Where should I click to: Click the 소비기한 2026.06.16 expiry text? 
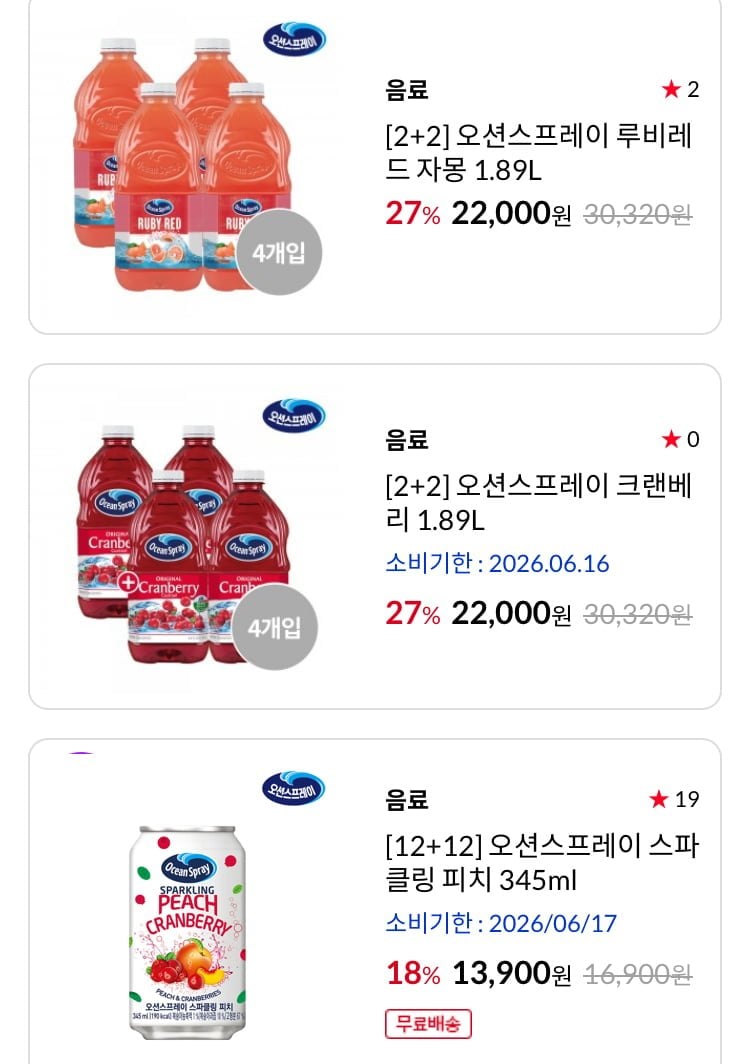coord(497,563)
